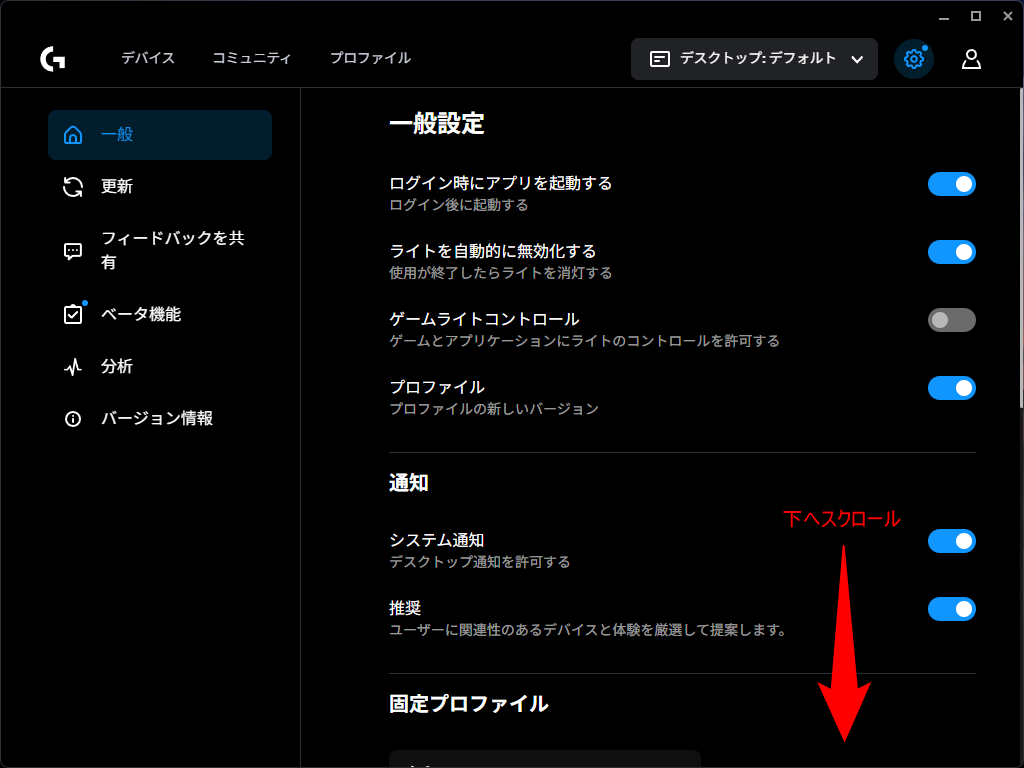Toggle the システム通知 switch off
The height and width of the screenshot is (768, 1024).
click(951, 541)
